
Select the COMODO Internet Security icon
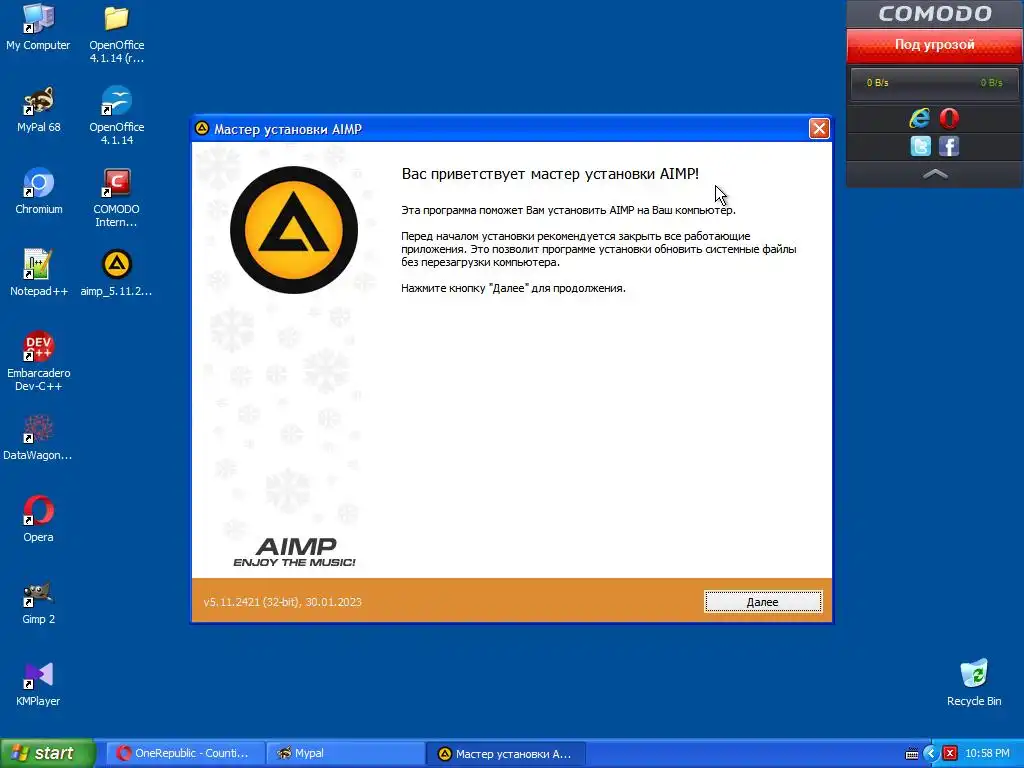click(x=116, y=198)
